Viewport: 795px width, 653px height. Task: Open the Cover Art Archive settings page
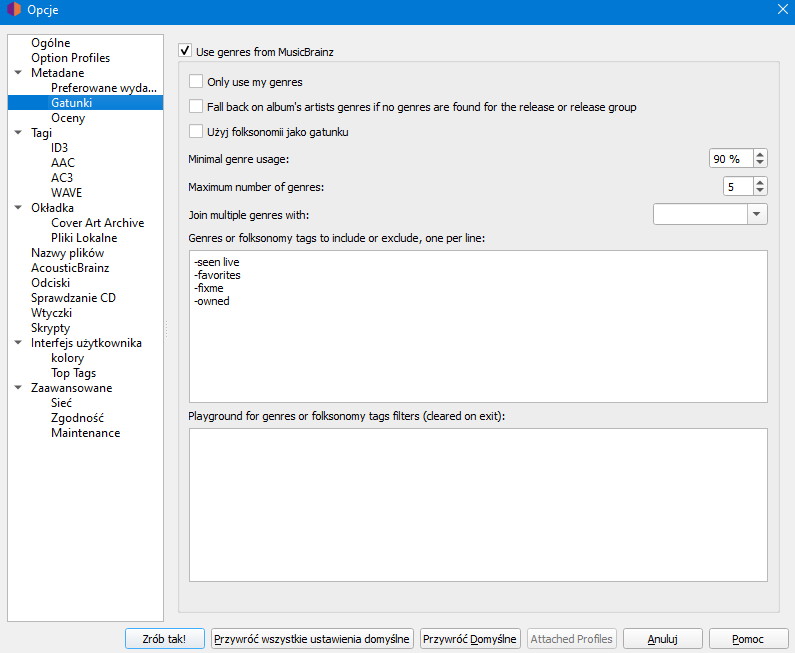pos(97,223)
